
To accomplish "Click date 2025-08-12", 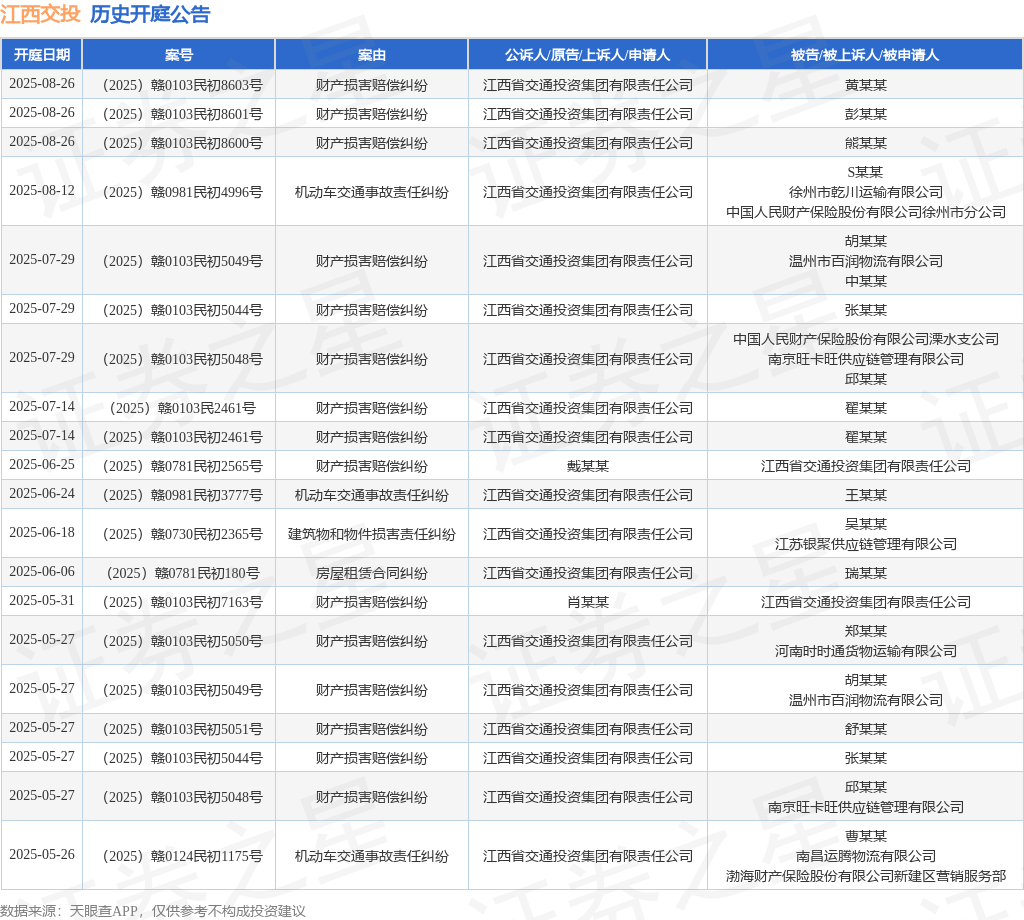I will pos(42,191).
